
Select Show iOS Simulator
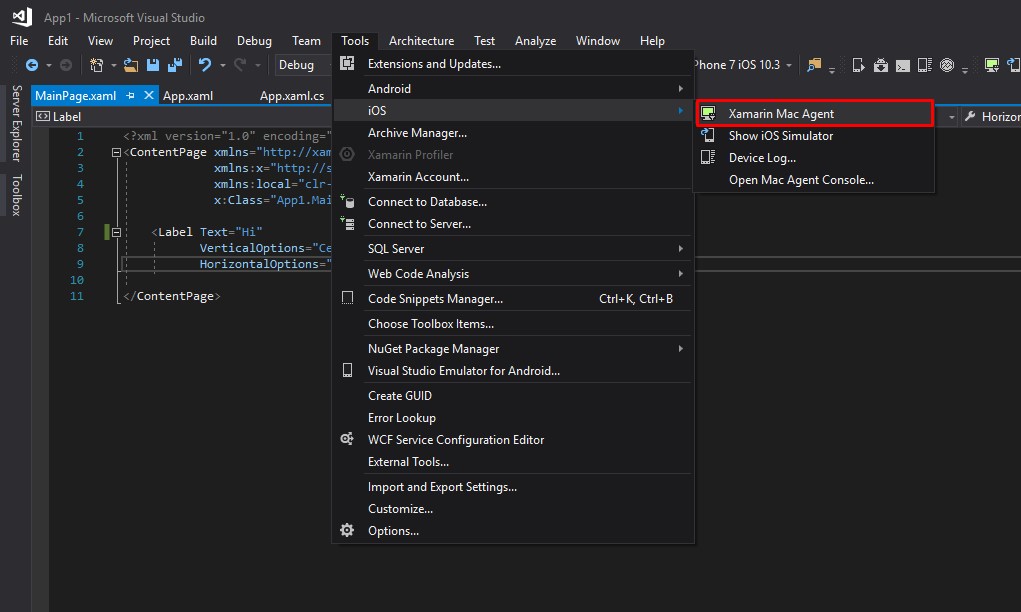tap(814, 135)
